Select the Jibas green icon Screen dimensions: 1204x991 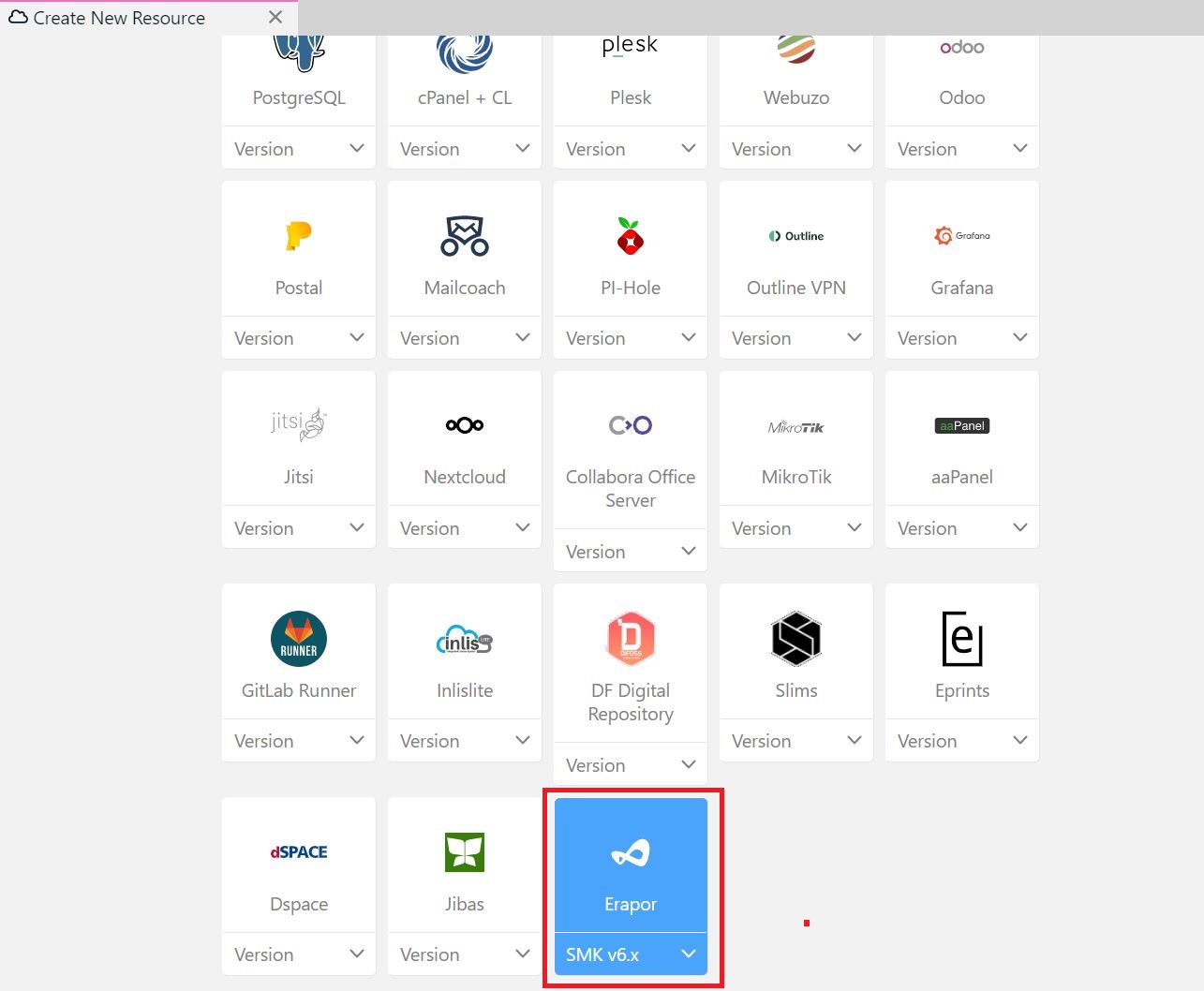point(465,852)
